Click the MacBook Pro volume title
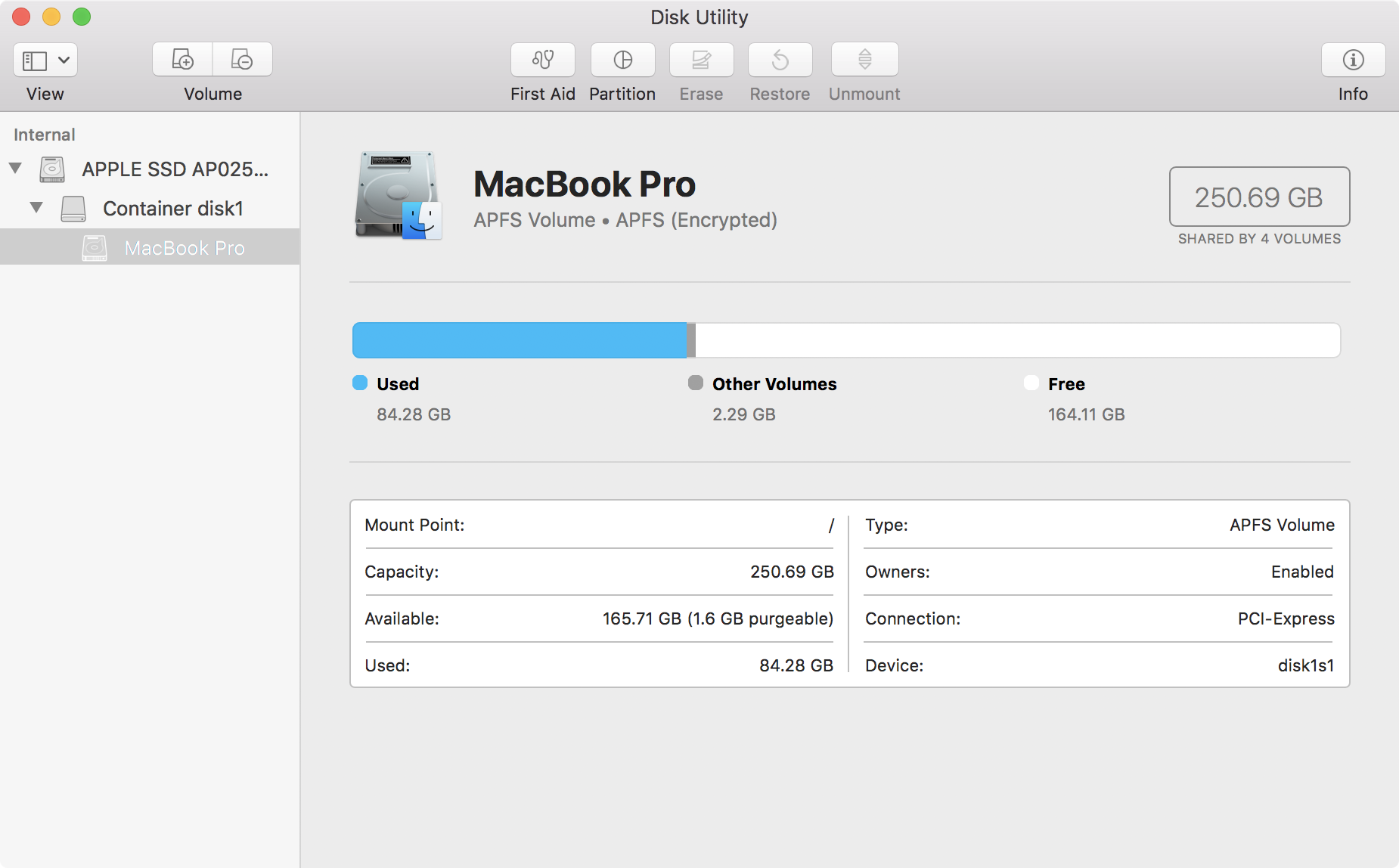The image size is (1399, 868). [585, 184]
